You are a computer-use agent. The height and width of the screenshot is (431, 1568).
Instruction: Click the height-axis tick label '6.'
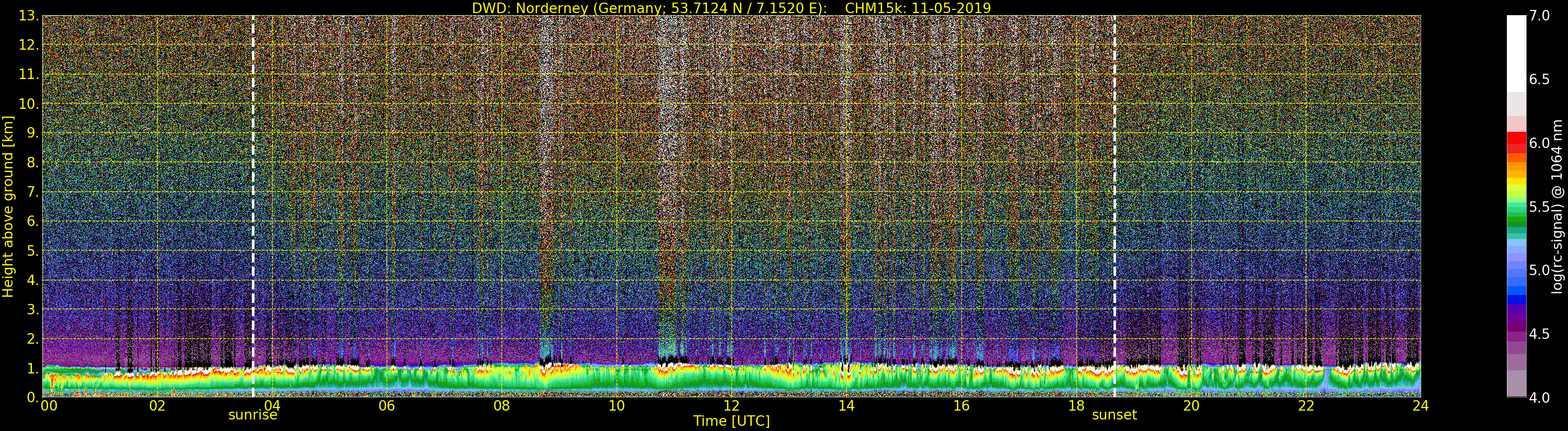32,221
